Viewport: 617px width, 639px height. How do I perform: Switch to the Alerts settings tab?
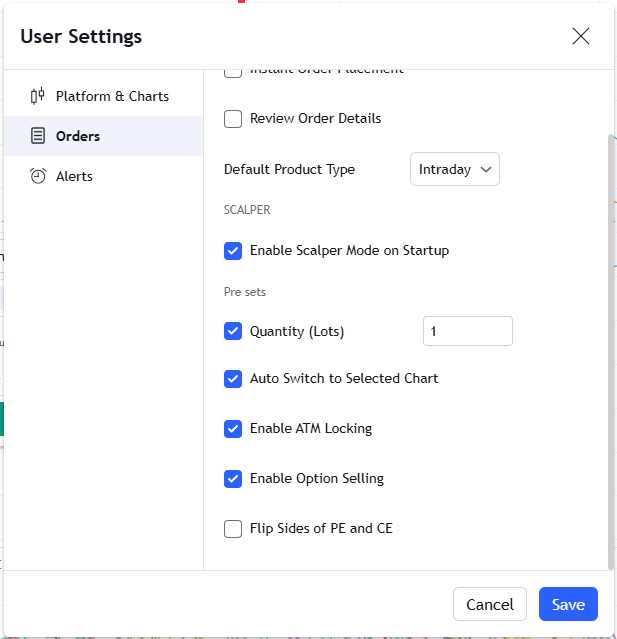point(74,176)
